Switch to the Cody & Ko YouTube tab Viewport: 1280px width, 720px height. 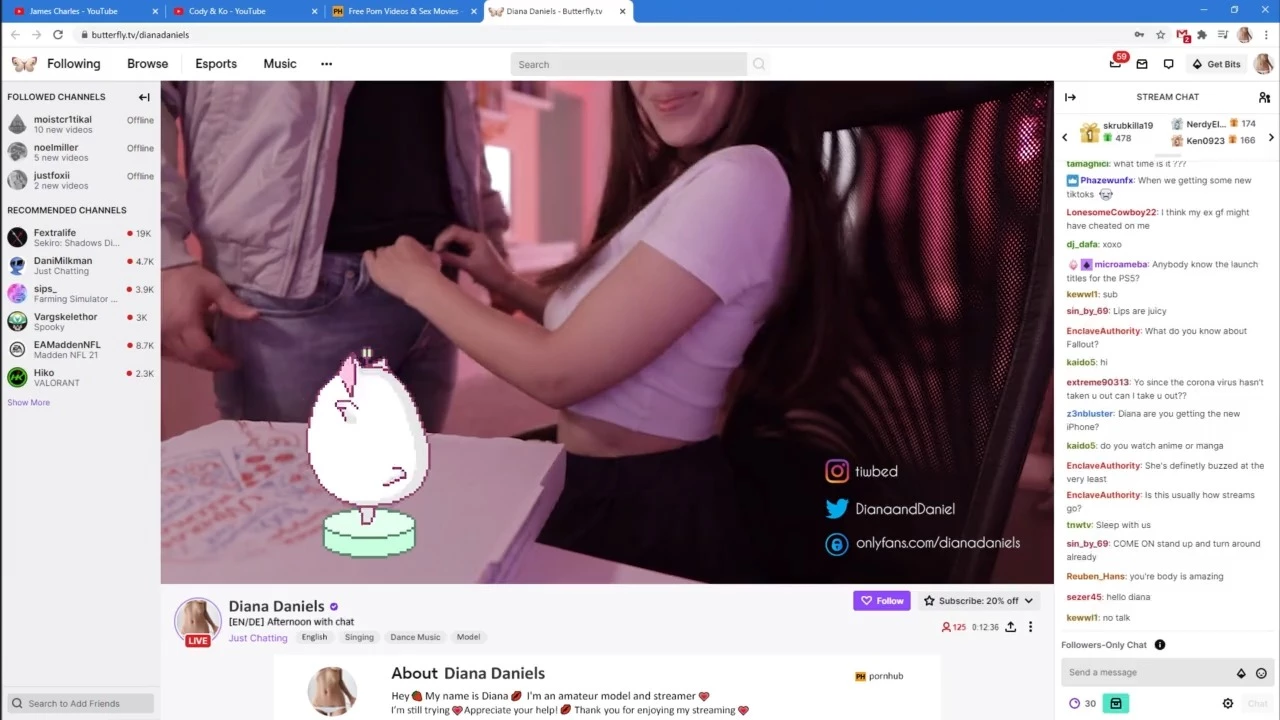[240, 11]
